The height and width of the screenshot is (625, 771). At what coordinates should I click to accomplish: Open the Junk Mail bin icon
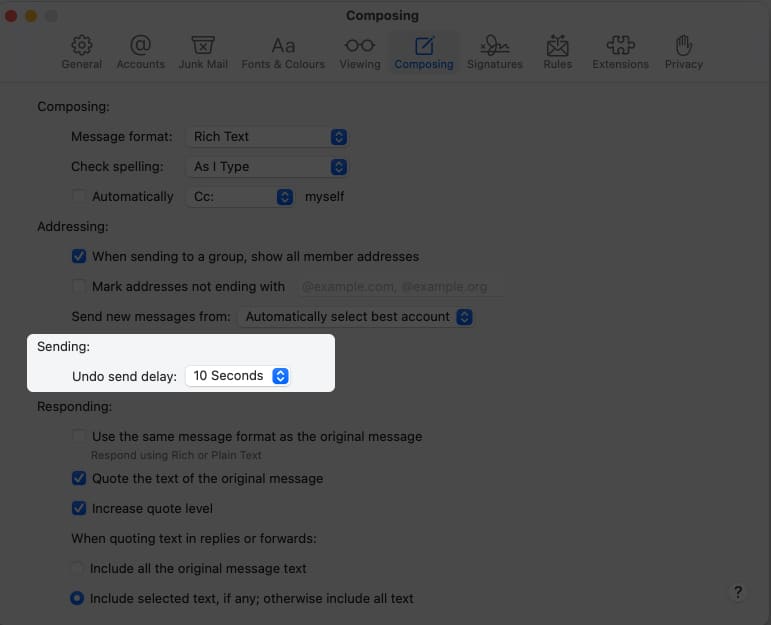(x=203, y=45)
